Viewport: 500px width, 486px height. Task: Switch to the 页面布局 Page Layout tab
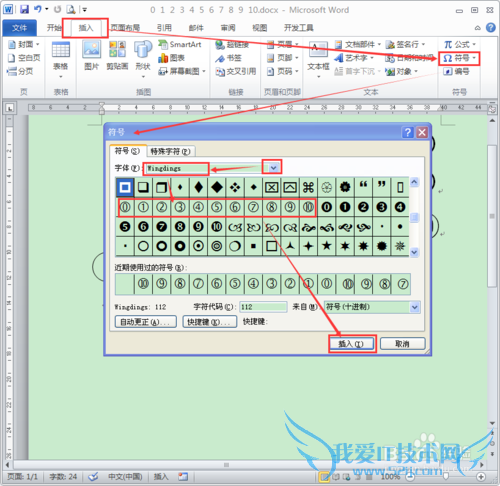point(125,28)
